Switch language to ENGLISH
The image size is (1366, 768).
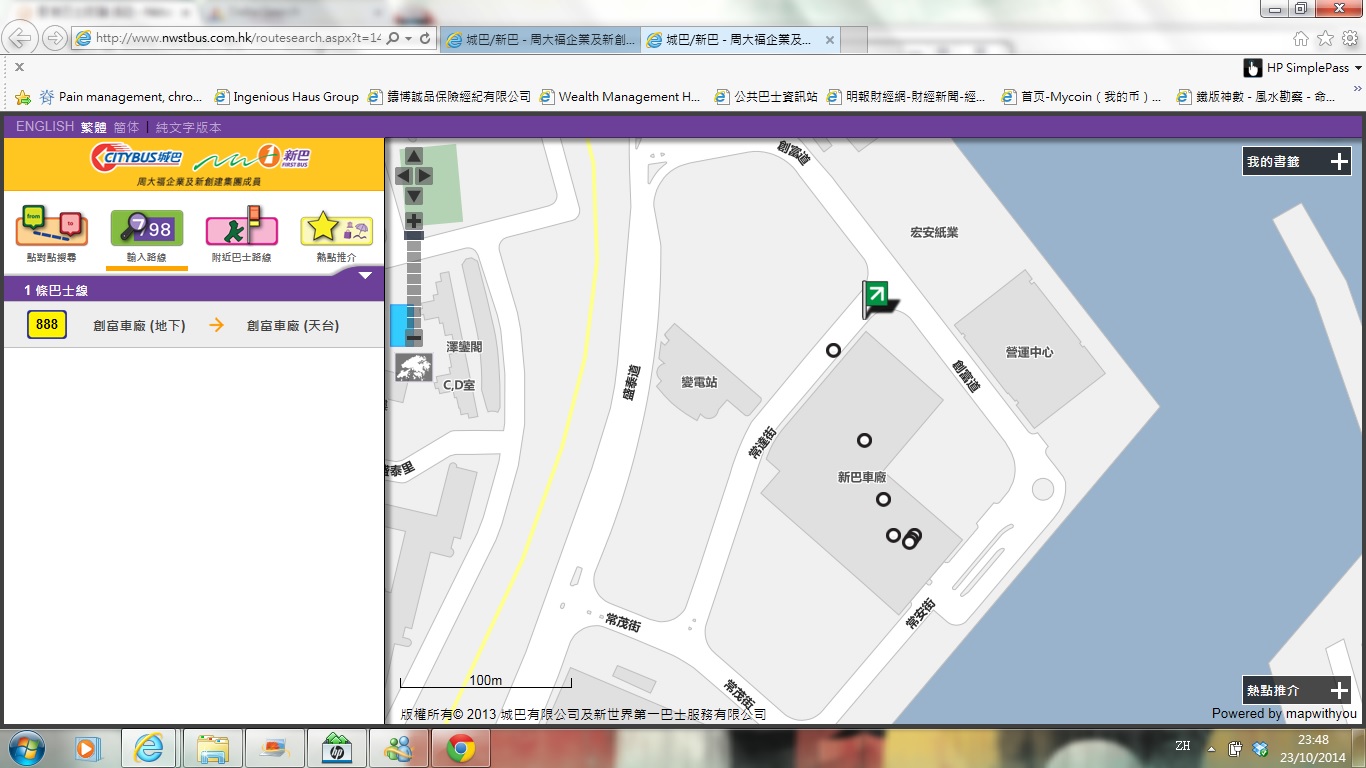pos(45,127)
